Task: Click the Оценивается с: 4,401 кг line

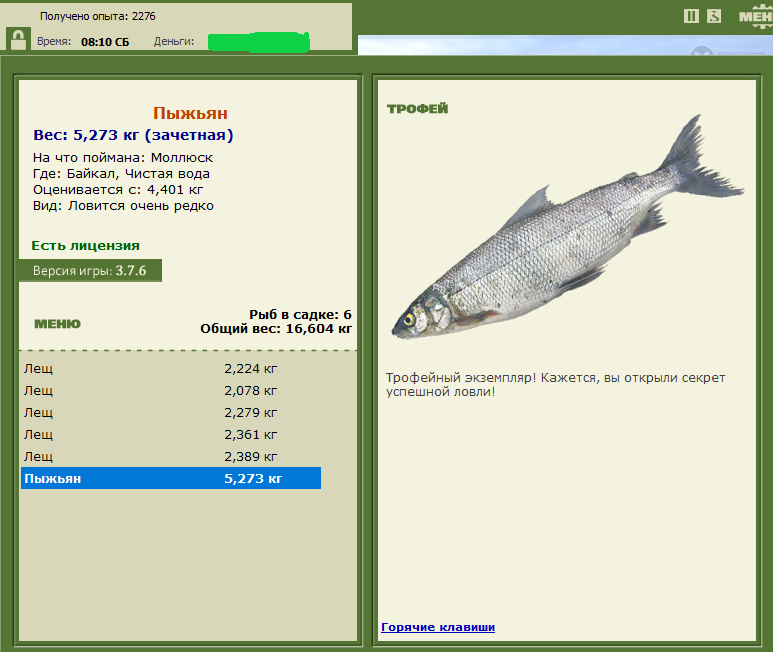Action: pyautogui.click(x=118, y=190)
